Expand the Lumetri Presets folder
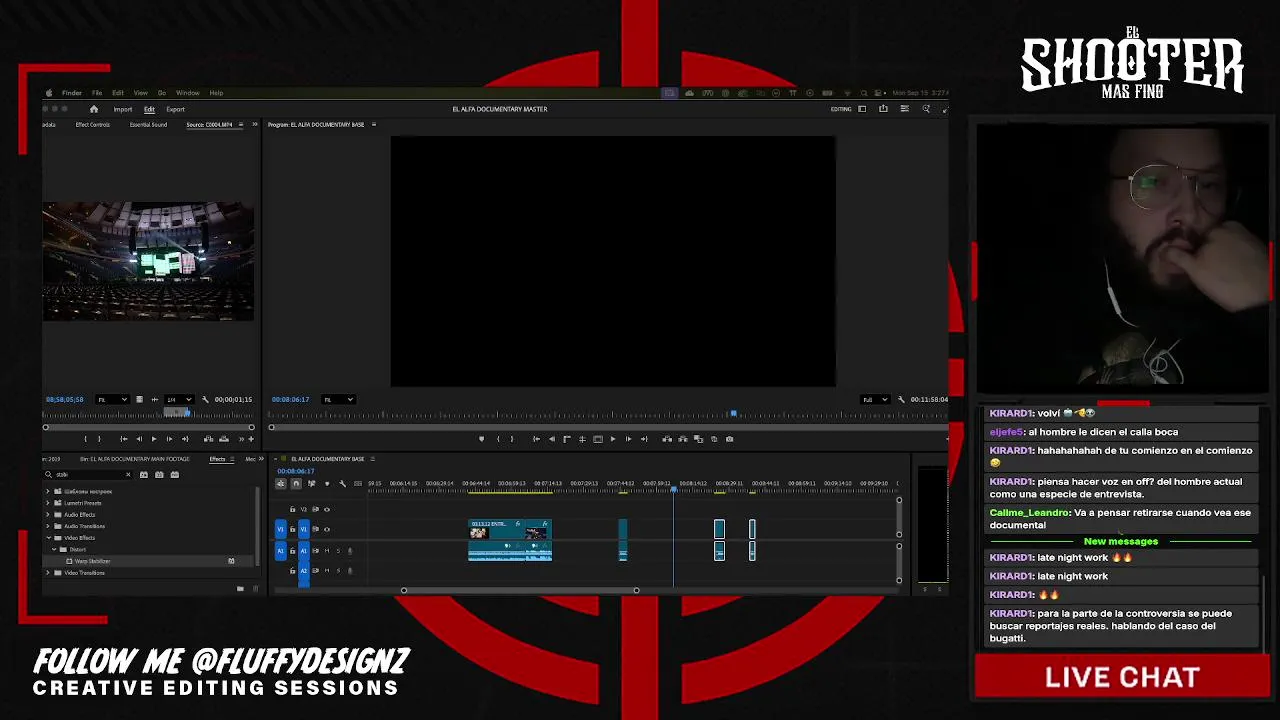Image resolution: width=1280 pixels, height=720 pixels. tap(48, 503)
